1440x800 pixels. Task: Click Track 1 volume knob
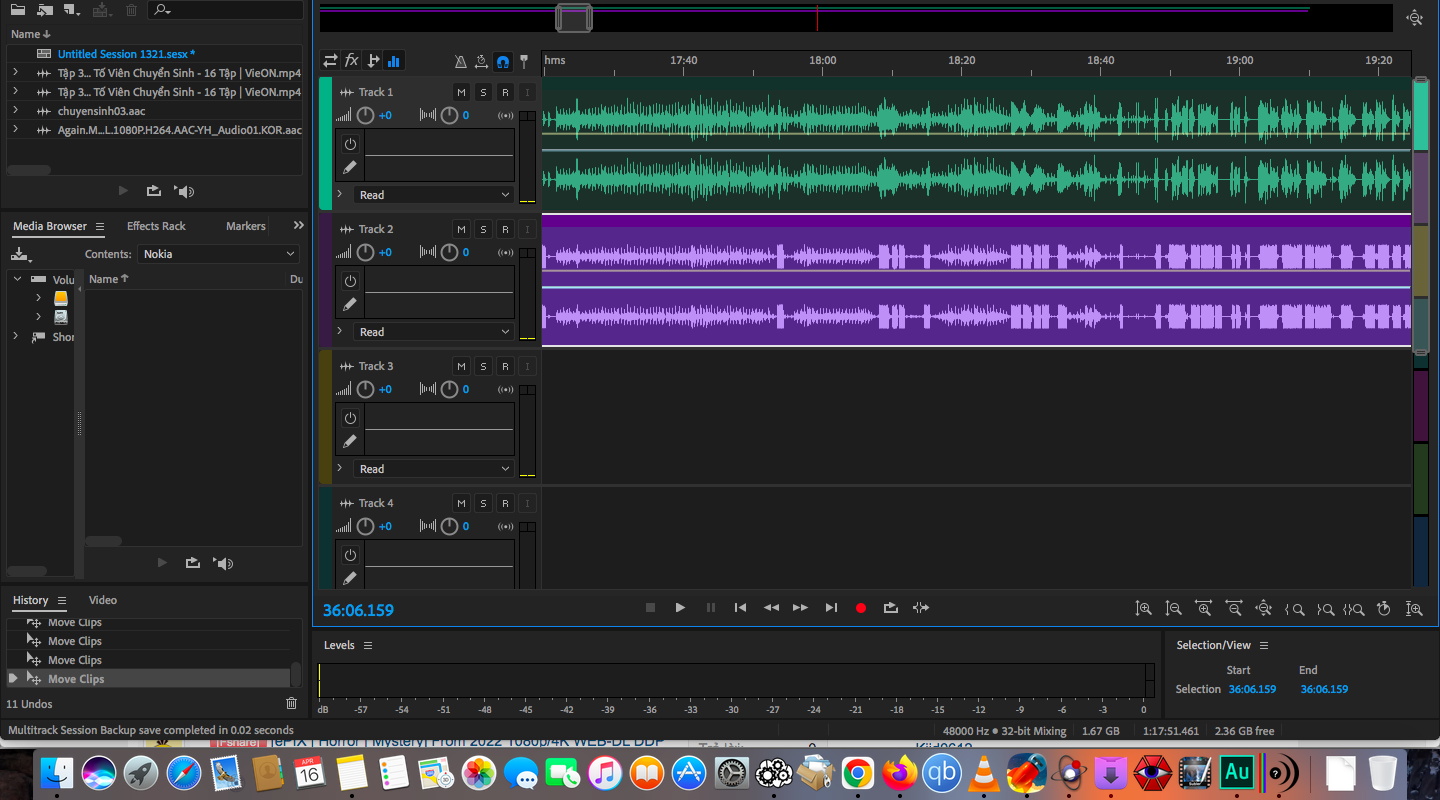pyautogui.click(x=366, y=115)
